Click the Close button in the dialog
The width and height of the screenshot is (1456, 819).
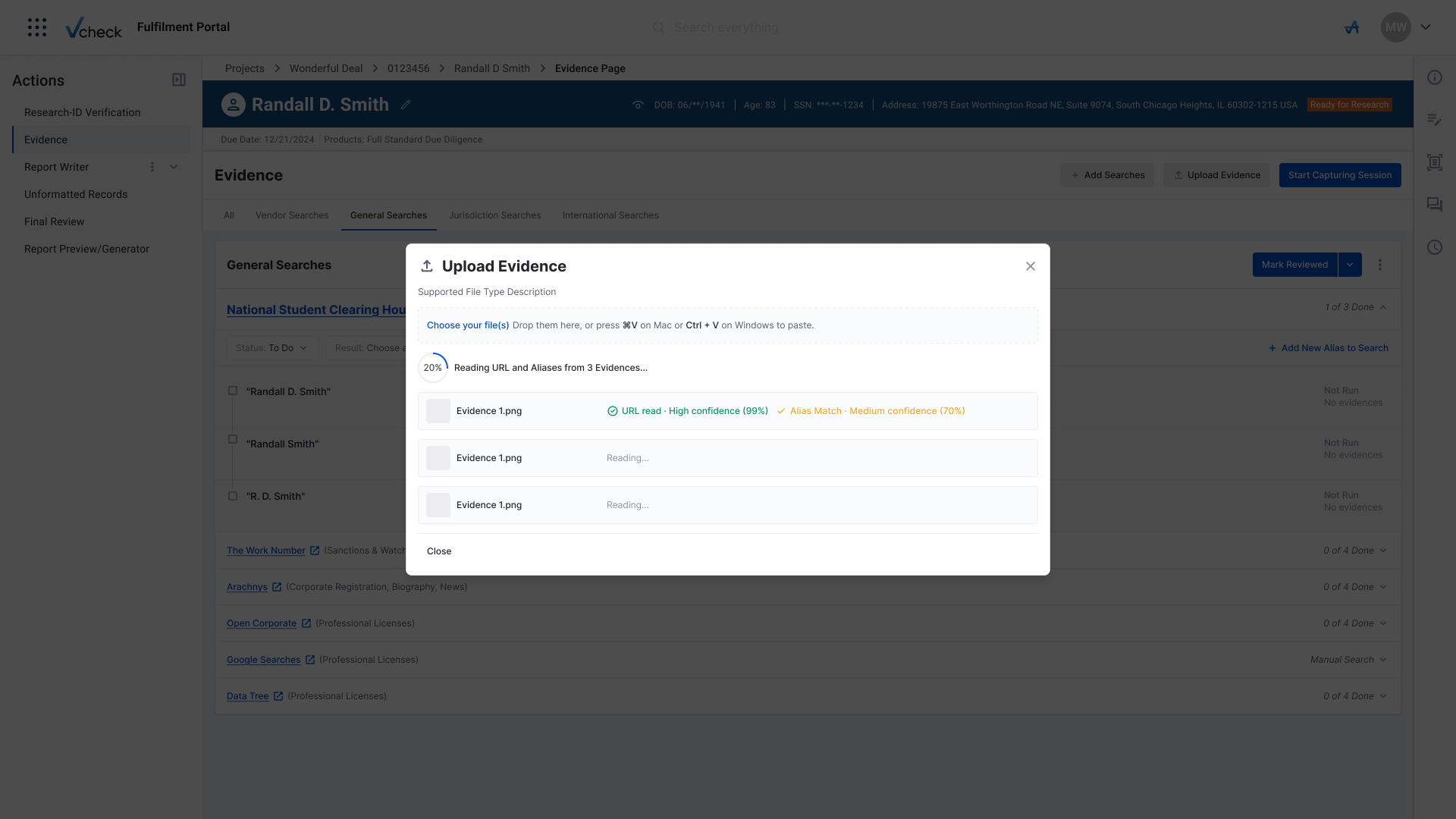[x=439, y=551]
